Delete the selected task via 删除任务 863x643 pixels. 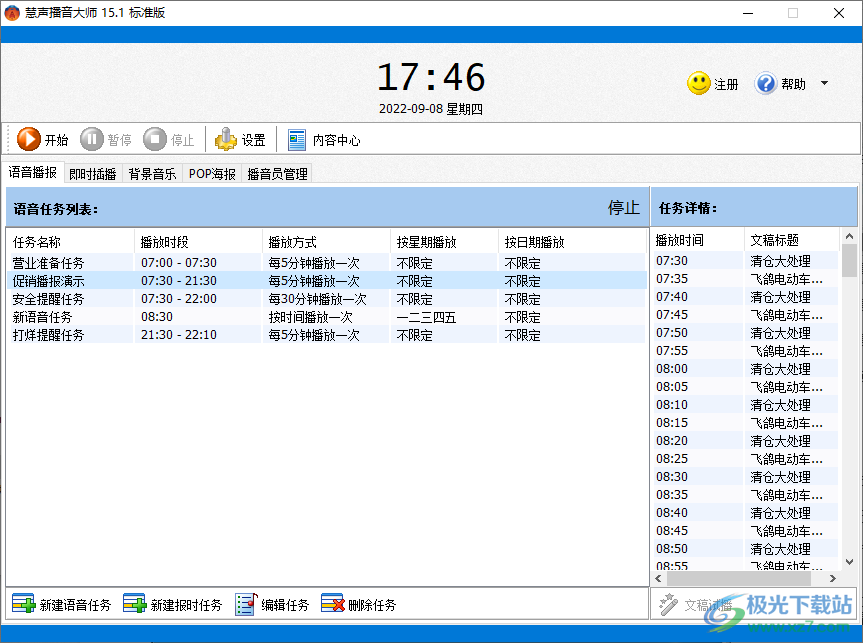[x=355, y=603]
